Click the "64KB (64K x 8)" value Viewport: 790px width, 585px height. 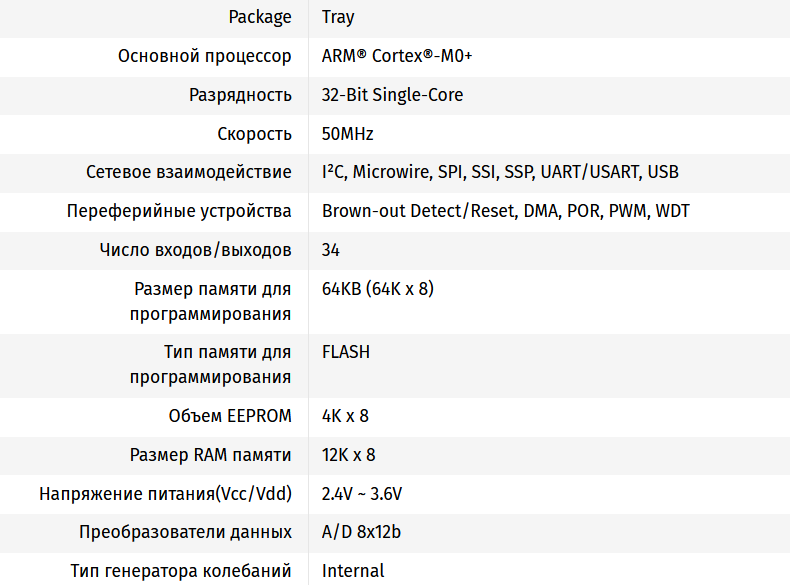coord(378,289)
